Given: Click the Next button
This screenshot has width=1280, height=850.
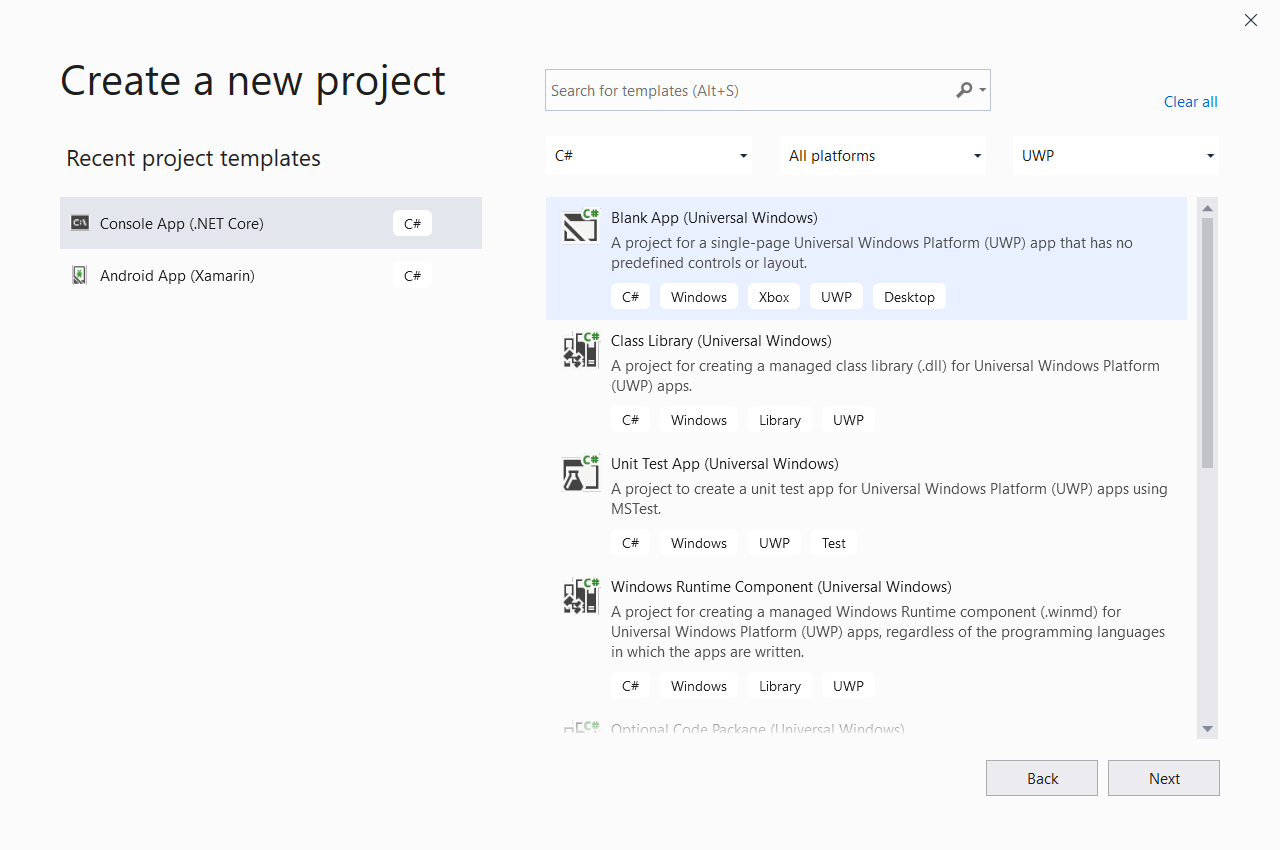Looking at the screenshot, I should (1164, 778).
